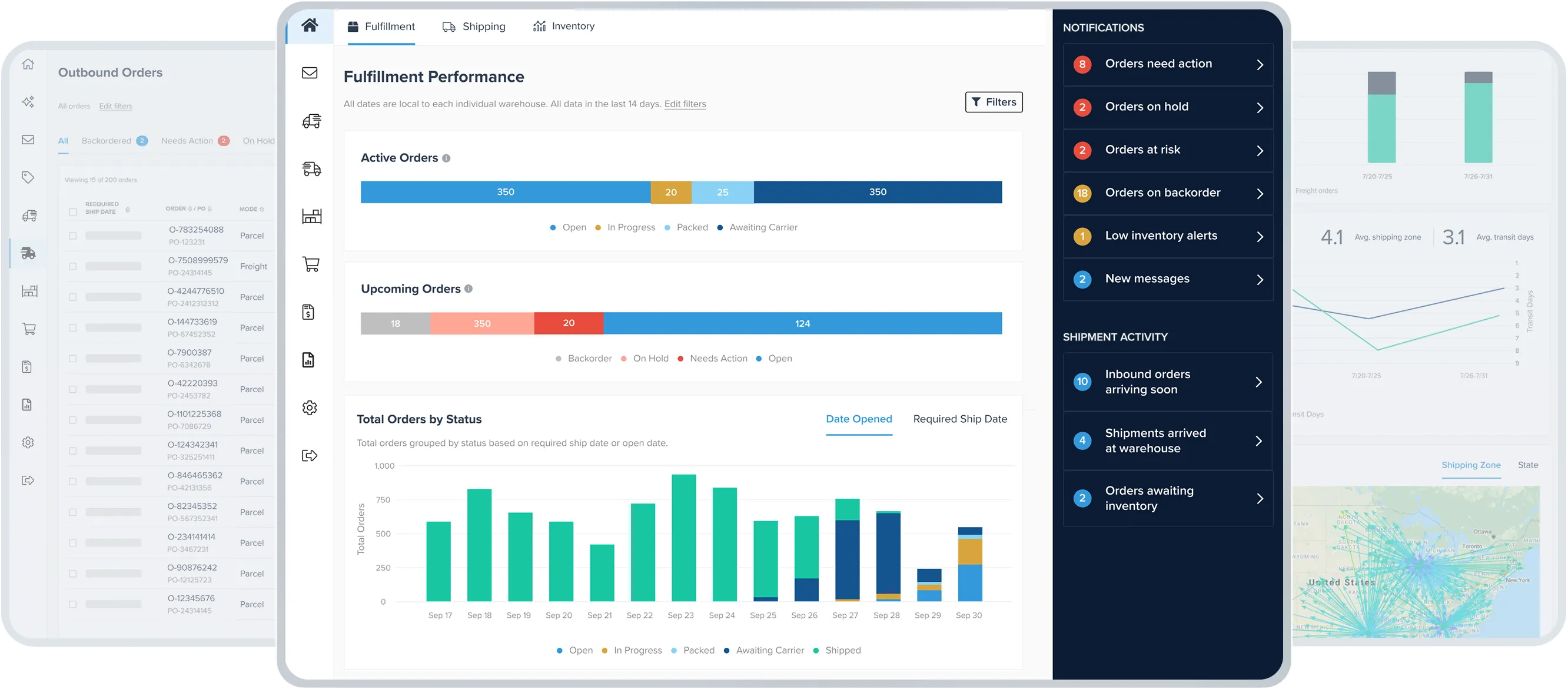Select the Home icon in the sidebar
Viewport: 1568px width, 689px height.
click(310, 26)
